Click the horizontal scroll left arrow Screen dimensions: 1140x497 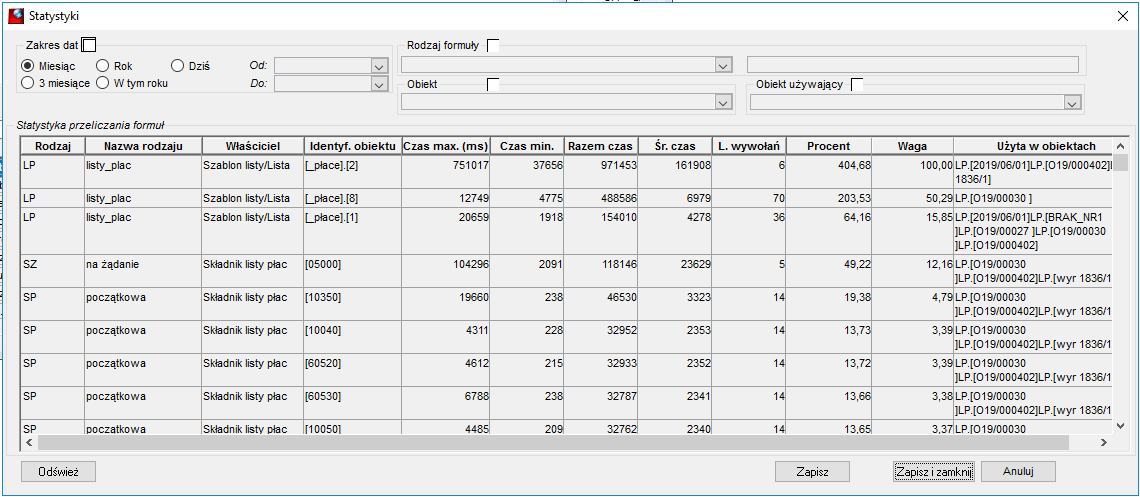point(30,441)
